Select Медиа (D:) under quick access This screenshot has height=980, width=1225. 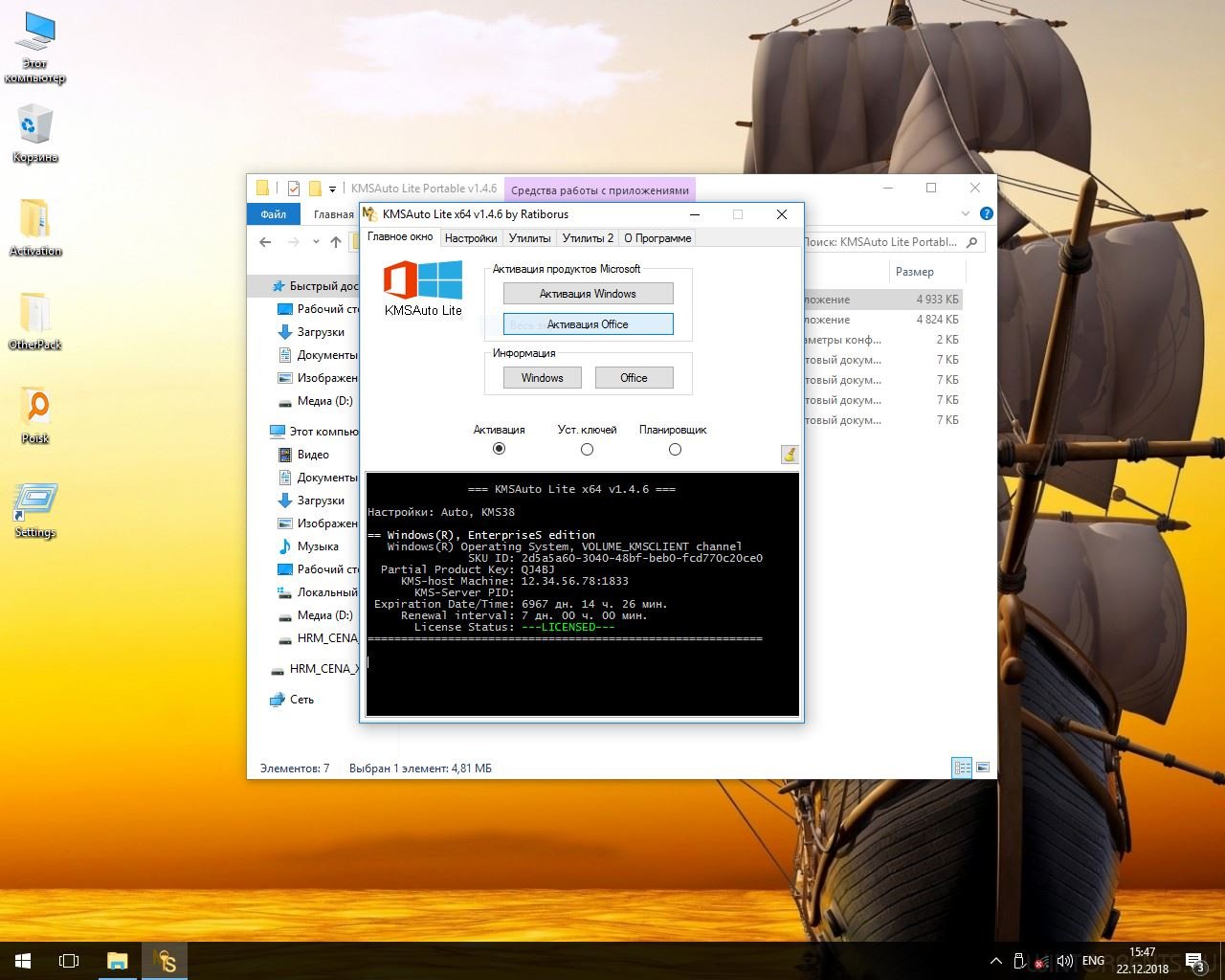click(316, 401)
